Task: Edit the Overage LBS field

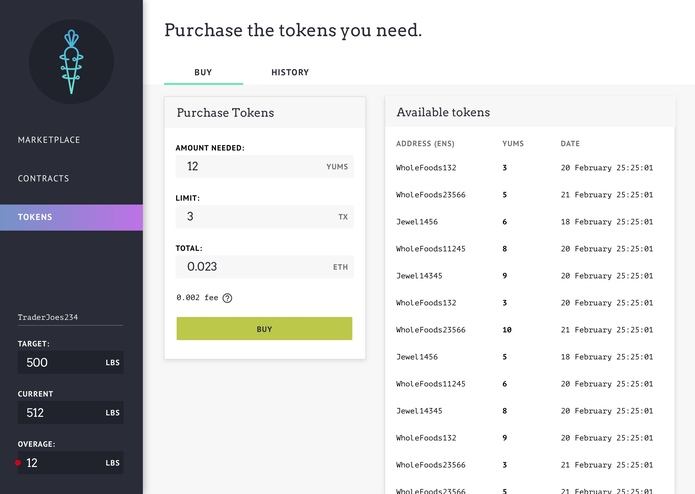Action: (70, 463)
